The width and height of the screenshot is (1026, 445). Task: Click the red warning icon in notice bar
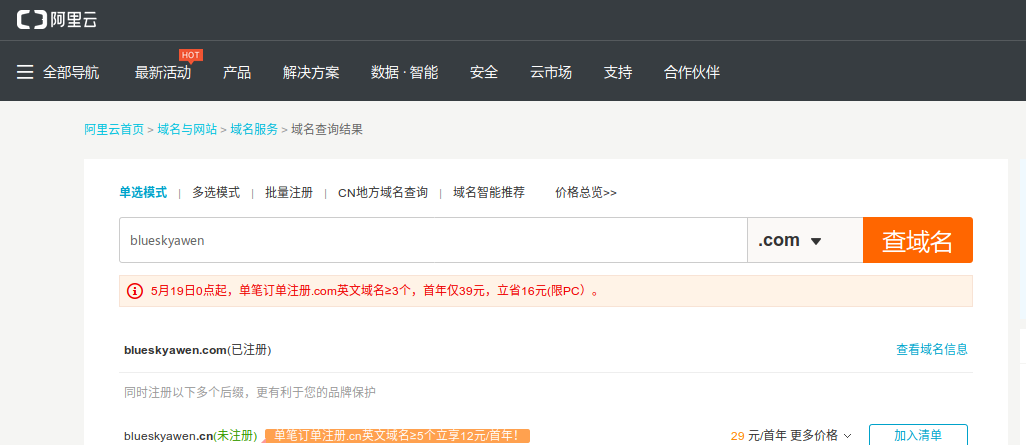click(135, 291)
